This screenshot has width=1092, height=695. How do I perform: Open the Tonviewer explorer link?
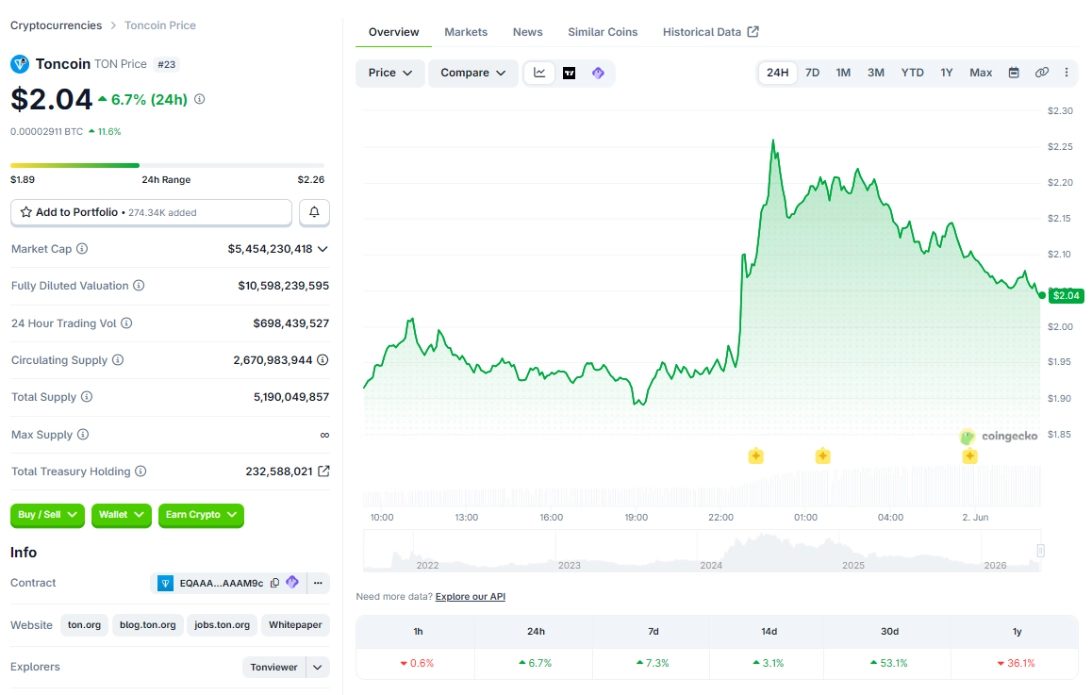274,667
